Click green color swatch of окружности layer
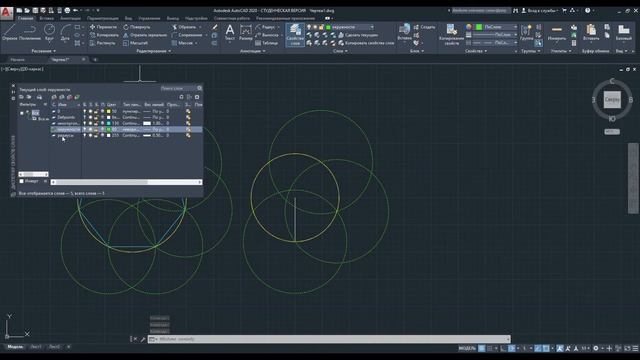Screen dimensions: 640x360 pos(109,129)
